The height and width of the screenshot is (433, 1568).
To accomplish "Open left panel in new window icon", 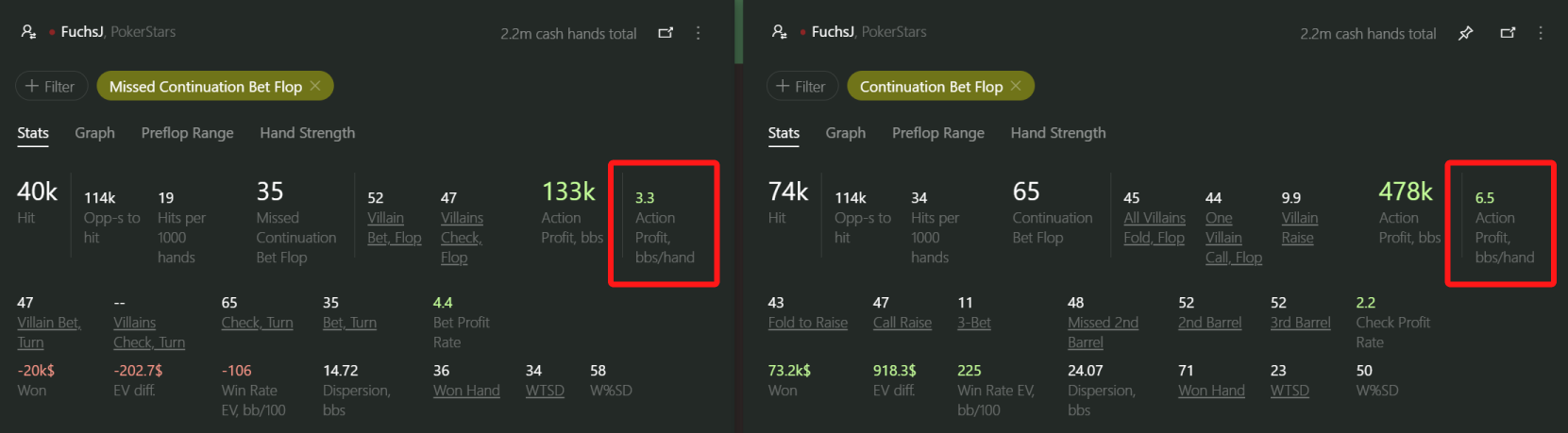I will 666,33.
